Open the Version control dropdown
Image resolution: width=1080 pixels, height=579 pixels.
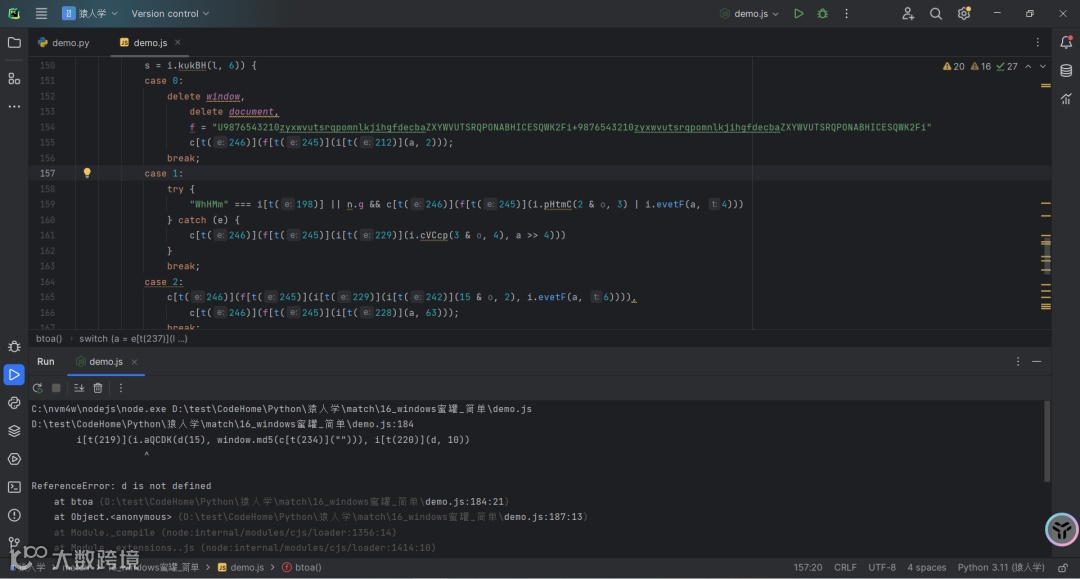[x=170, y=13]
